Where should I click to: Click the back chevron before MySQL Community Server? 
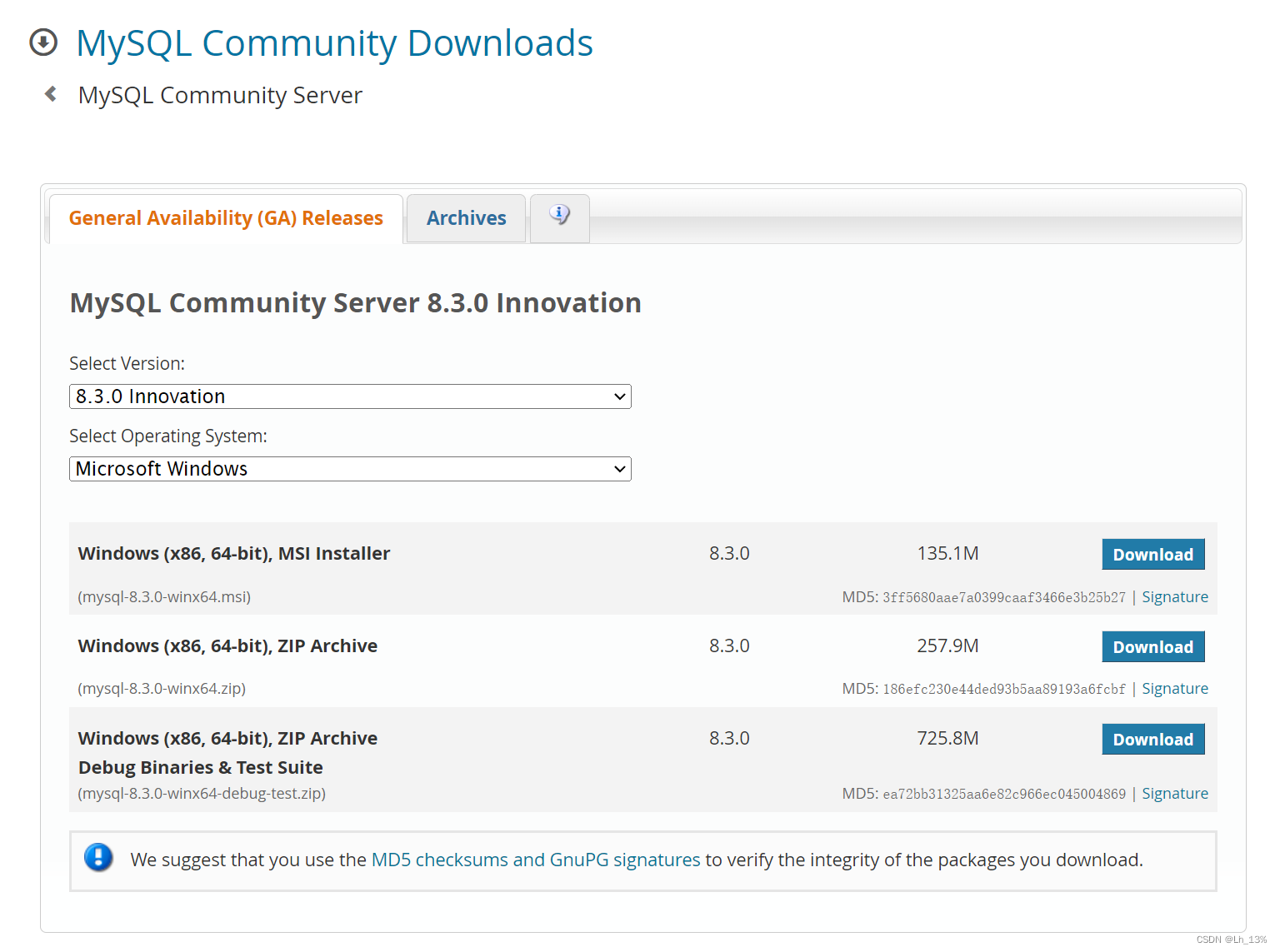click(51, 94)
